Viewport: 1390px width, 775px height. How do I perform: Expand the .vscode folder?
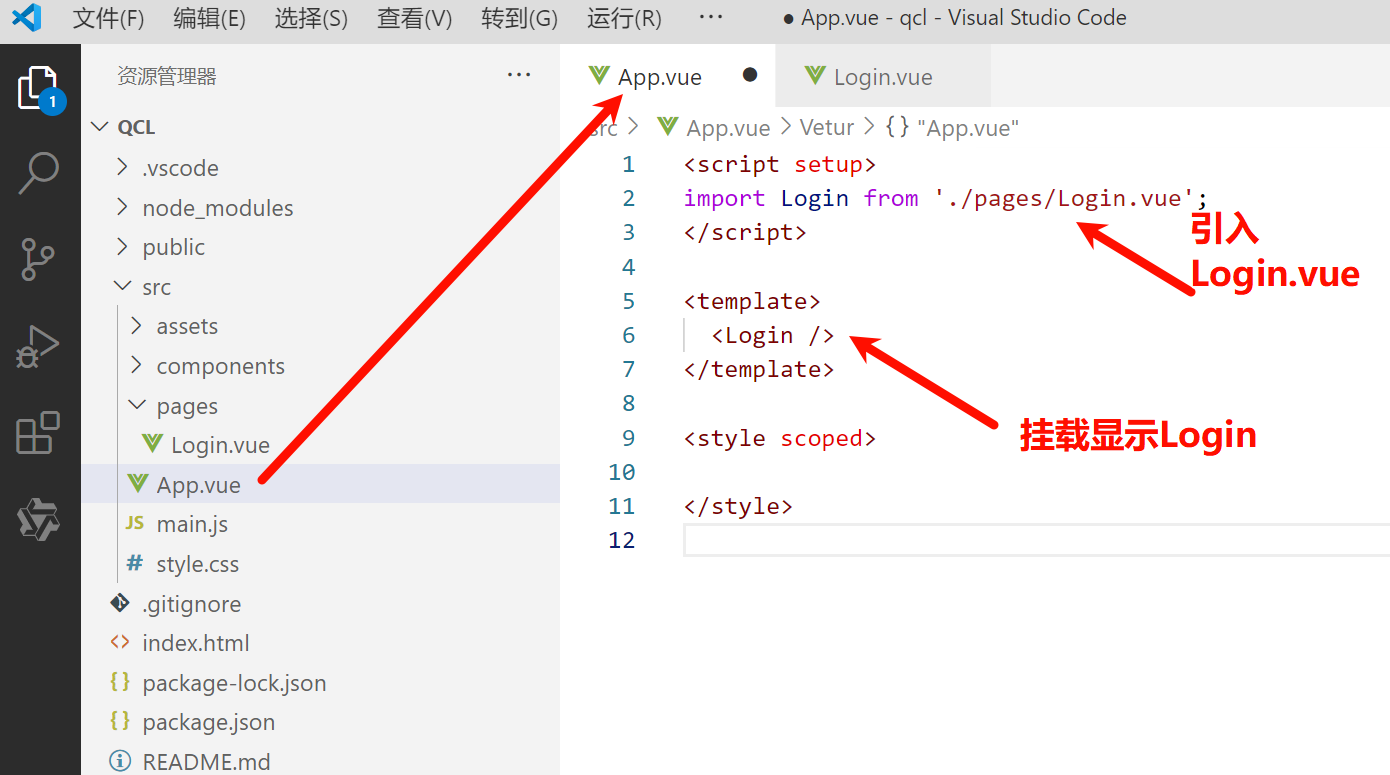[x=123, y=166]
